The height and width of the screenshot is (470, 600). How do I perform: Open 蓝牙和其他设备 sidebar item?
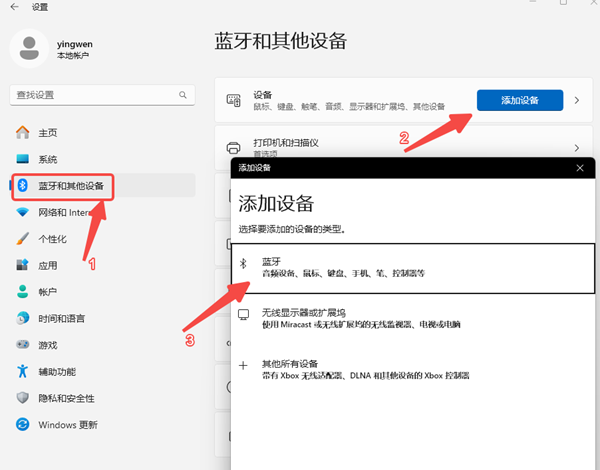click(68, 186)
